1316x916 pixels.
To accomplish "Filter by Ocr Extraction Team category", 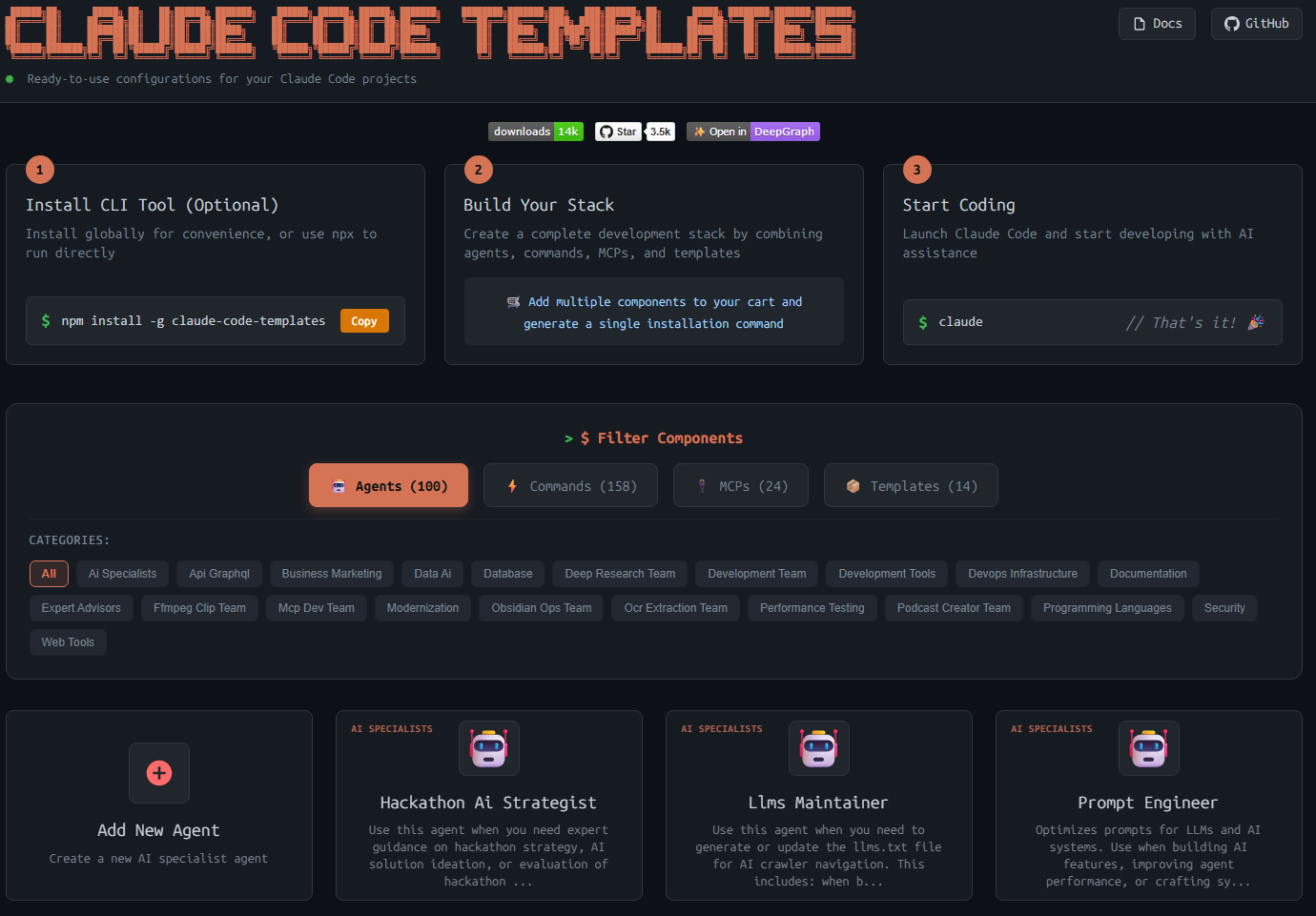I will (676, 608).
